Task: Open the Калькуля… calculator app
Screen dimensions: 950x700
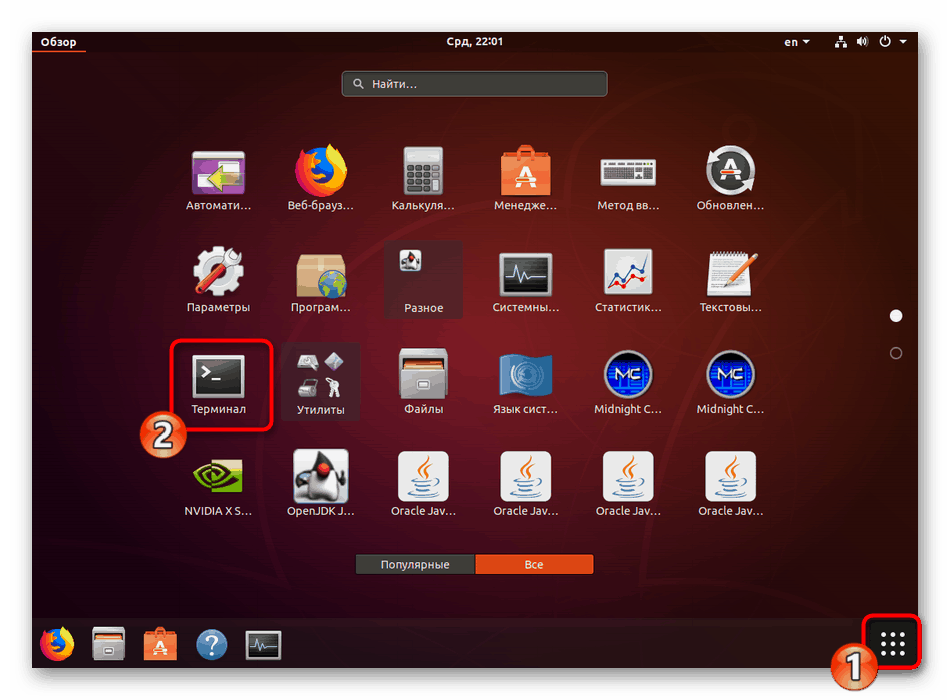Action: [423, 179]
